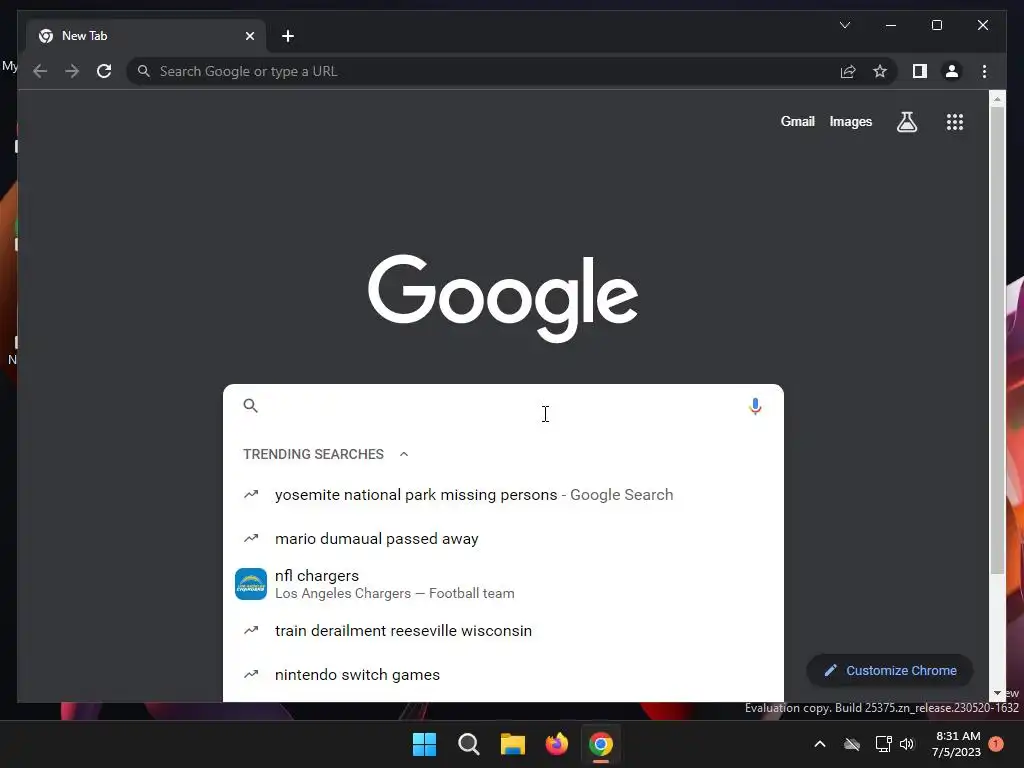Select the nfl chargers suggestion

click(x=503, y=584)
